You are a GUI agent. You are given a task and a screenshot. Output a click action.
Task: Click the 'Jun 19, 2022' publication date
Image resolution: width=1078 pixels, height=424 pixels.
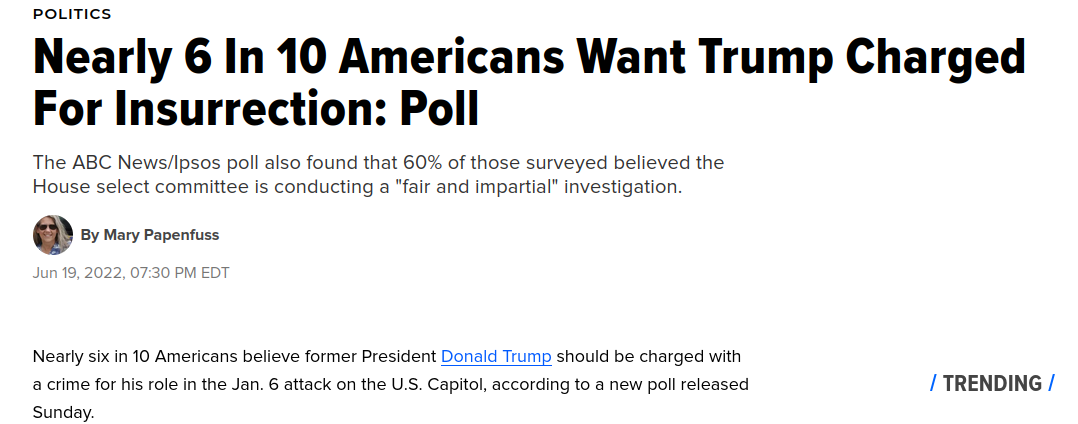point(78,273)
